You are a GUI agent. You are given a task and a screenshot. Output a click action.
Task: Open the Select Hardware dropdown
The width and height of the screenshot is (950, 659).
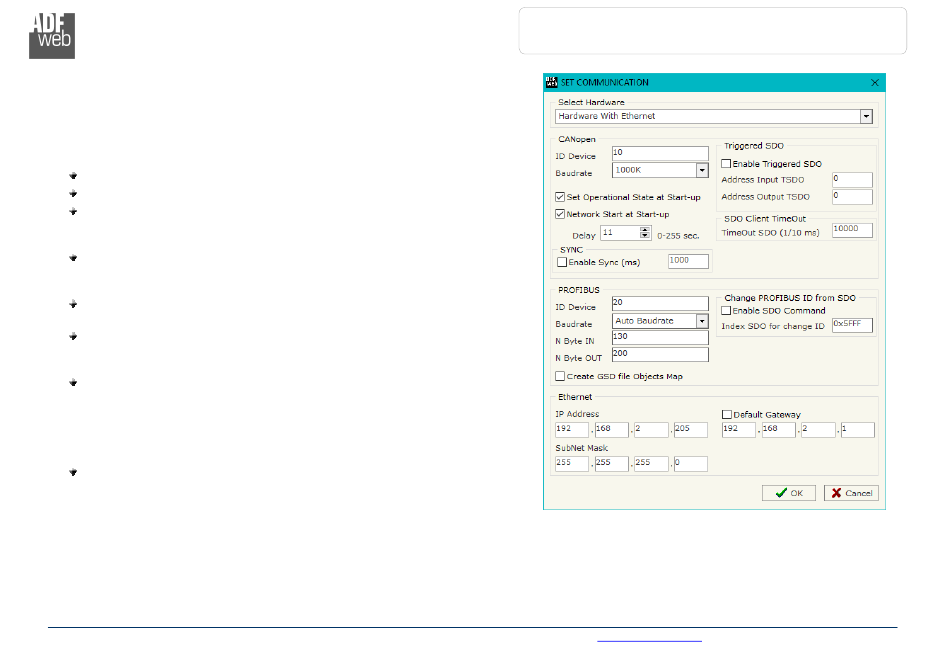tap(866, 116)
